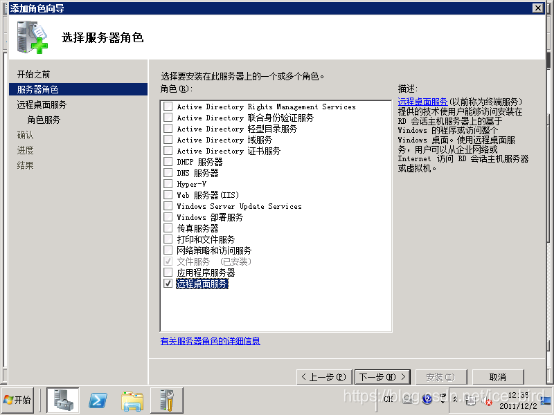Screen dimensions: 554x415
Task: Click 取消 cancel button
Action: [x=497, y=377]
